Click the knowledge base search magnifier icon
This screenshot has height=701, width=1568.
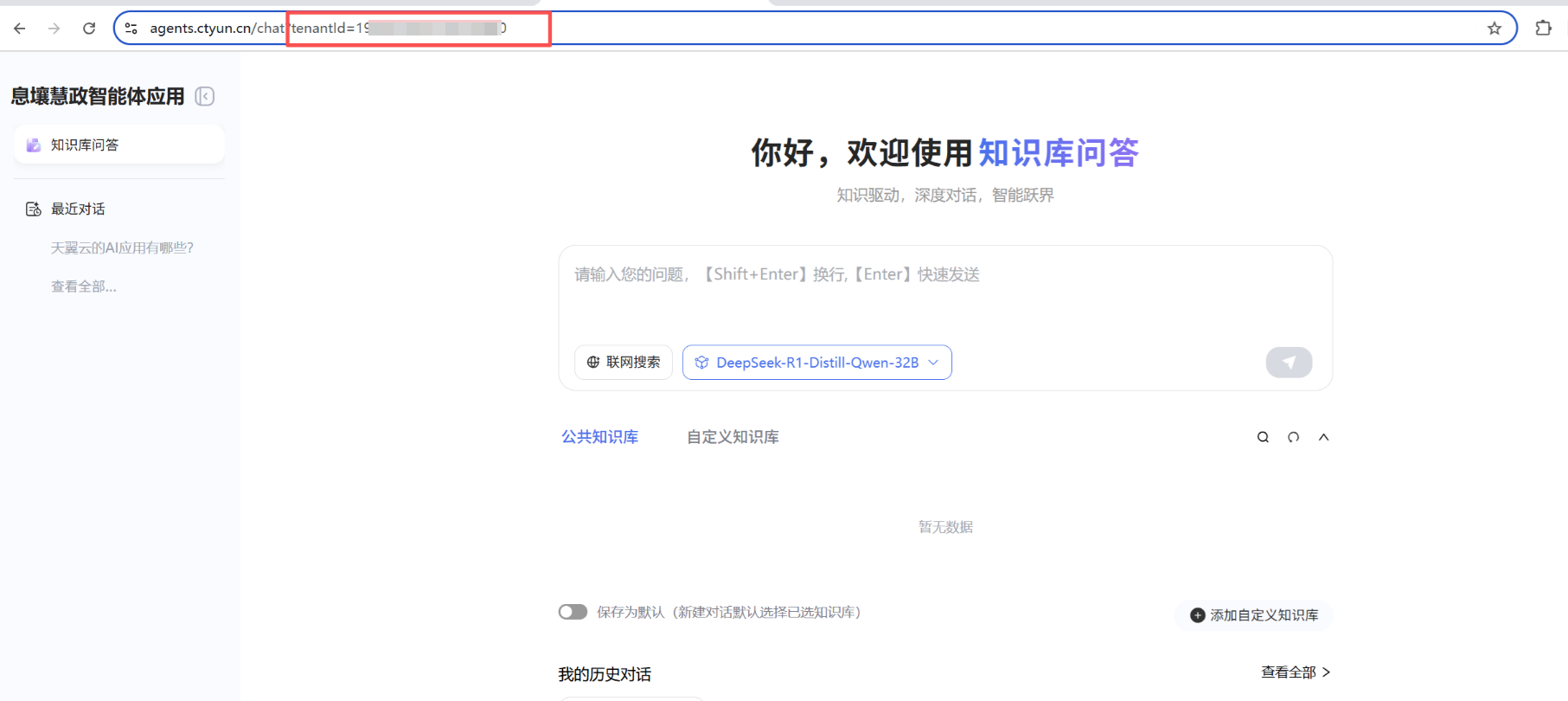pyautogui.click(x=1263, y=437)
